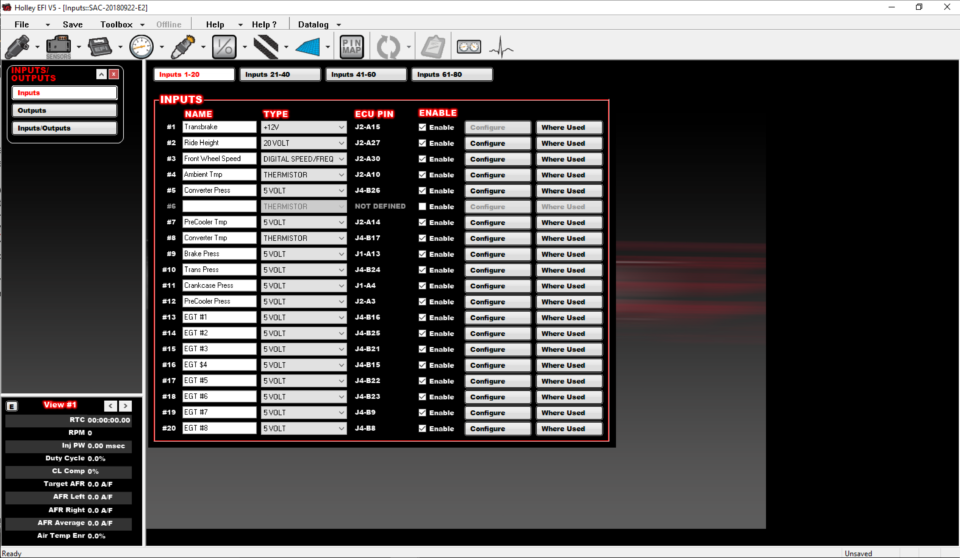Open Outputs in the side panel
Viewport: 960px width, 558px height.
click(64, 110)
